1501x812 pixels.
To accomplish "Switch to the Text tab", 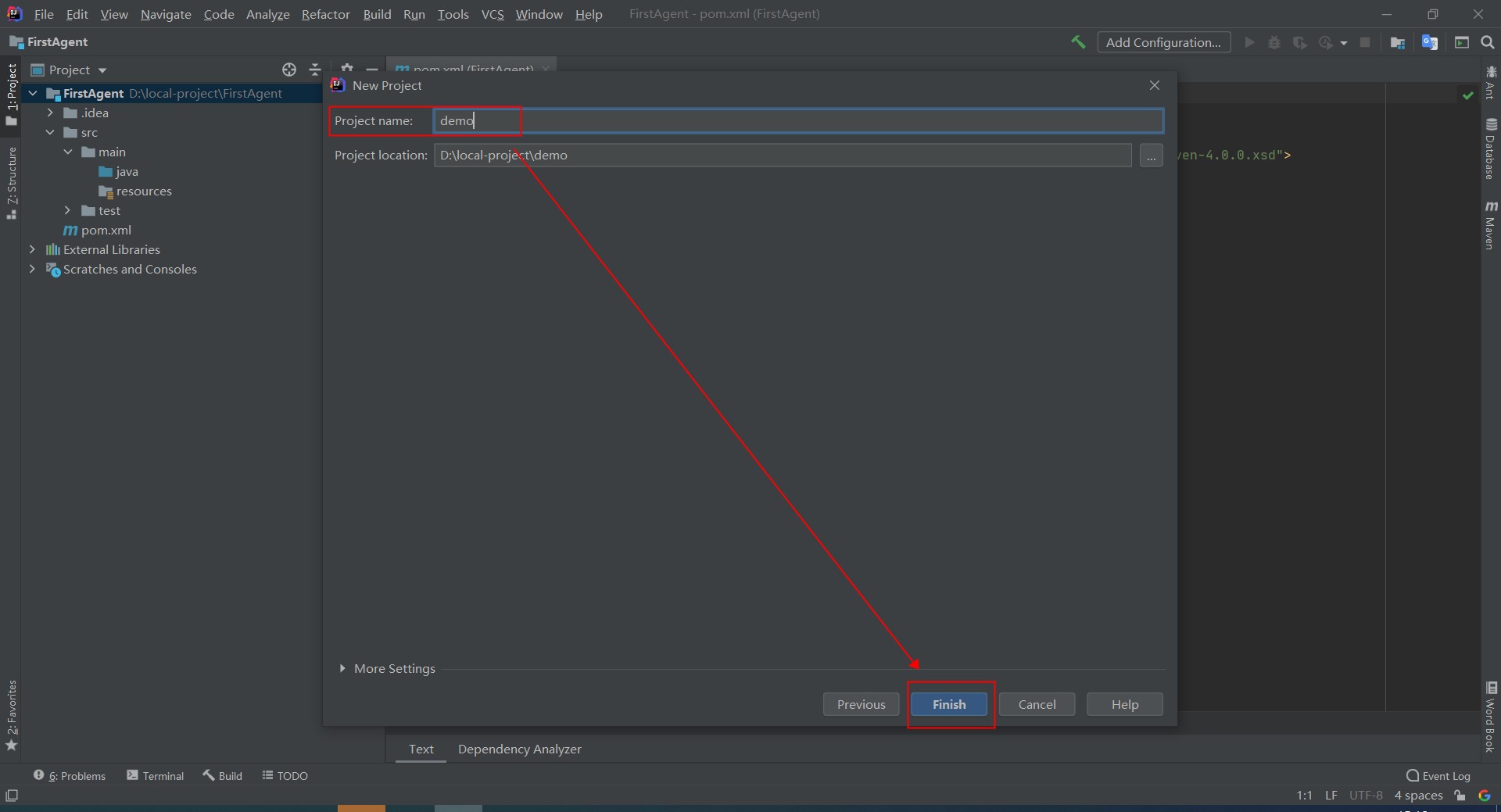I will (x=421, y=749).
